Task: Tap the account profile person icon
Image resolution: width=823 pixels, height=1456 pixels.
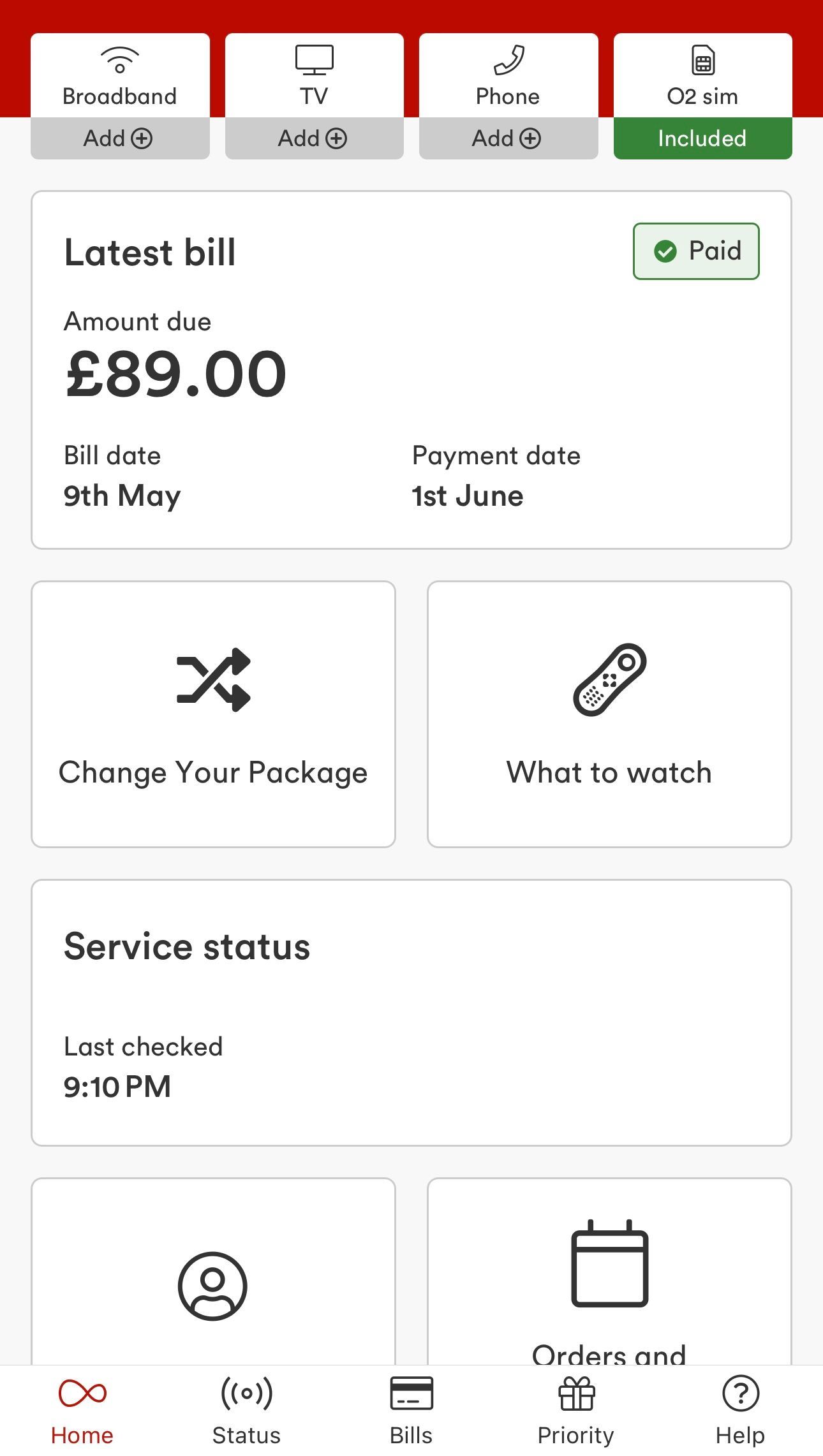Action: click(212, 1285)
